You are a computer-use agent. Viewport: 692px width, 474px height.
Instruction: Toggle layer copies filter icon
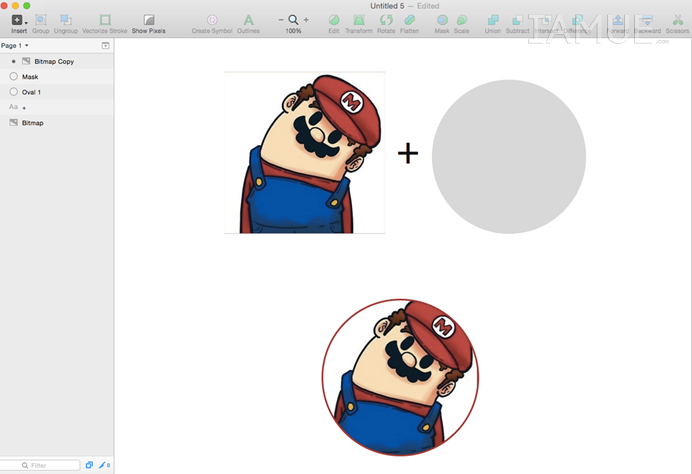89,465
